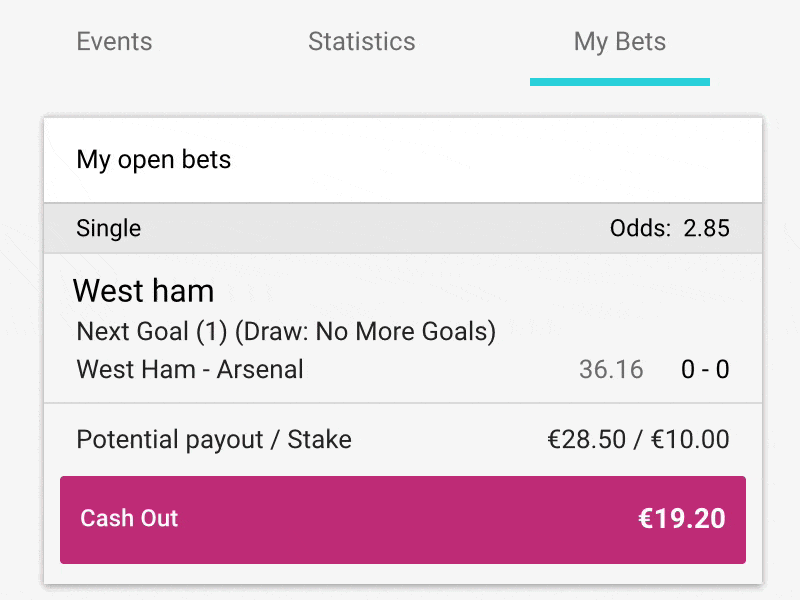Click the Potential payout / Stake label
This screenshot has width=800, height=600.
pyautogui.click(x=214, y=439)
